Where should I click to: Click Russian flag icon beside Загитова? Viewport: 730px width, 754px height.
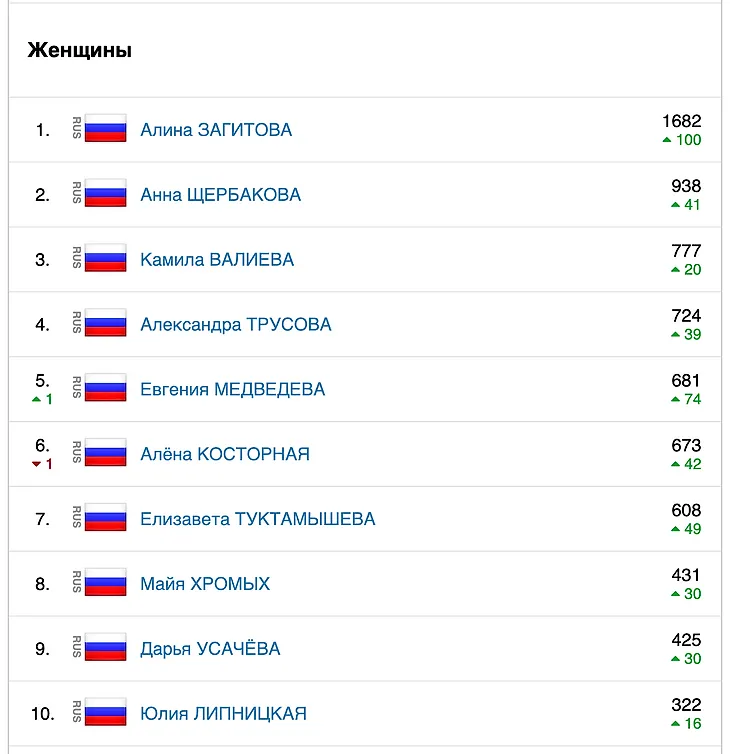[x=106, y=128]
